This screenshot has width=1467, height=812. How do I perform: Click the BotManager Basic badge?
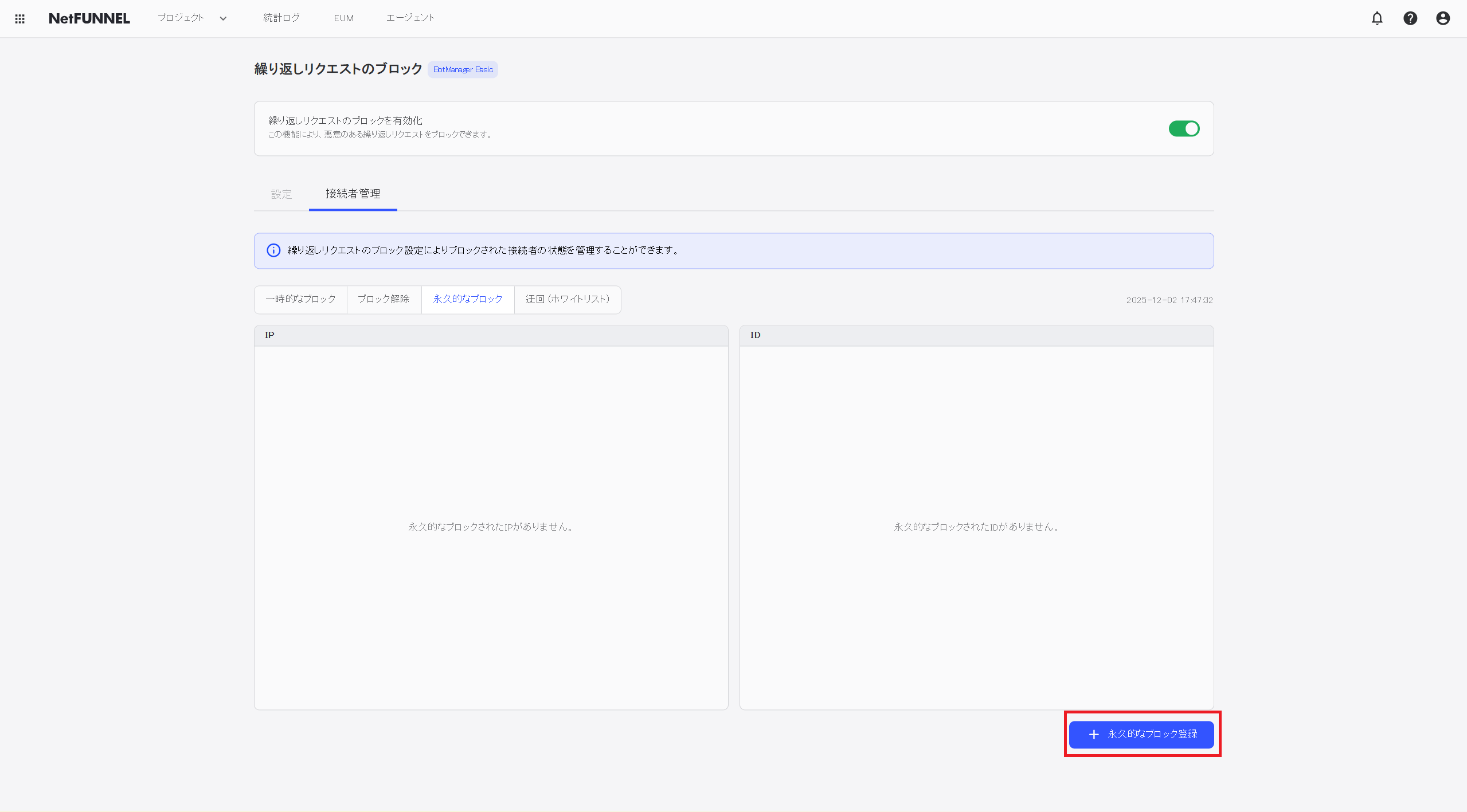(463, 69)
